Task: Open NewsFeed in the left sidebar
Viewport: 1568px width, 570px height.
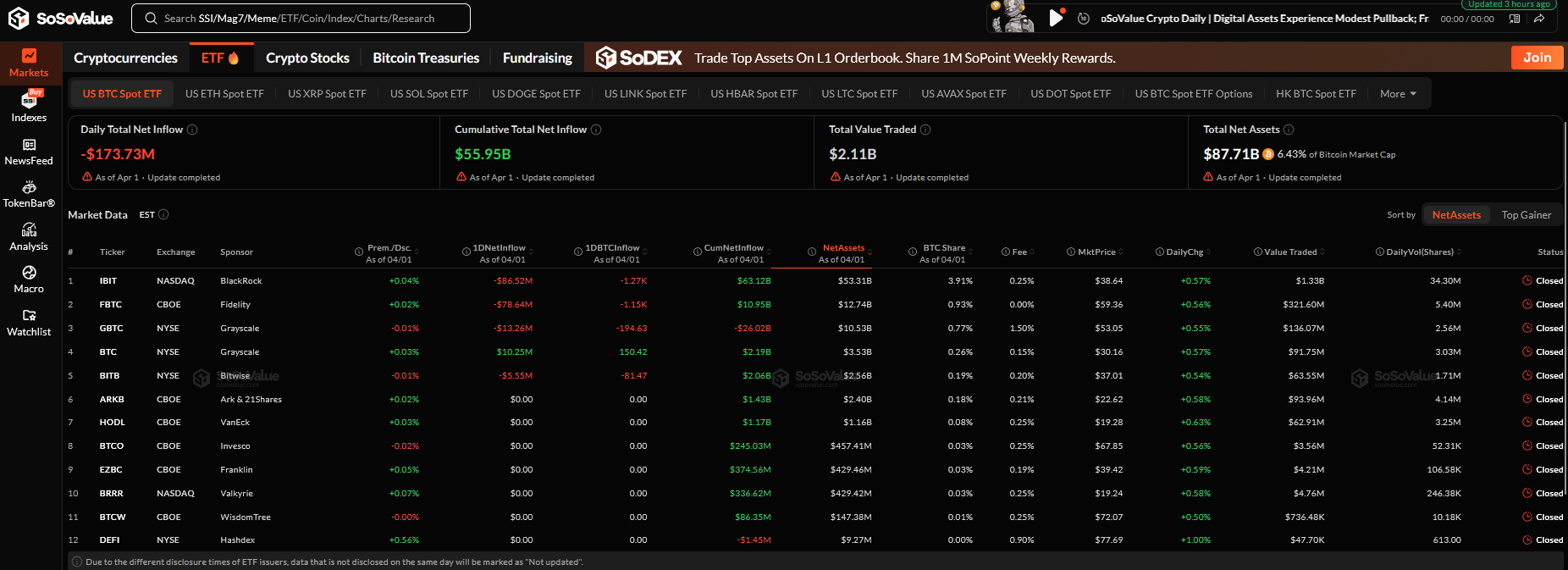Action: tap(29, 152)
